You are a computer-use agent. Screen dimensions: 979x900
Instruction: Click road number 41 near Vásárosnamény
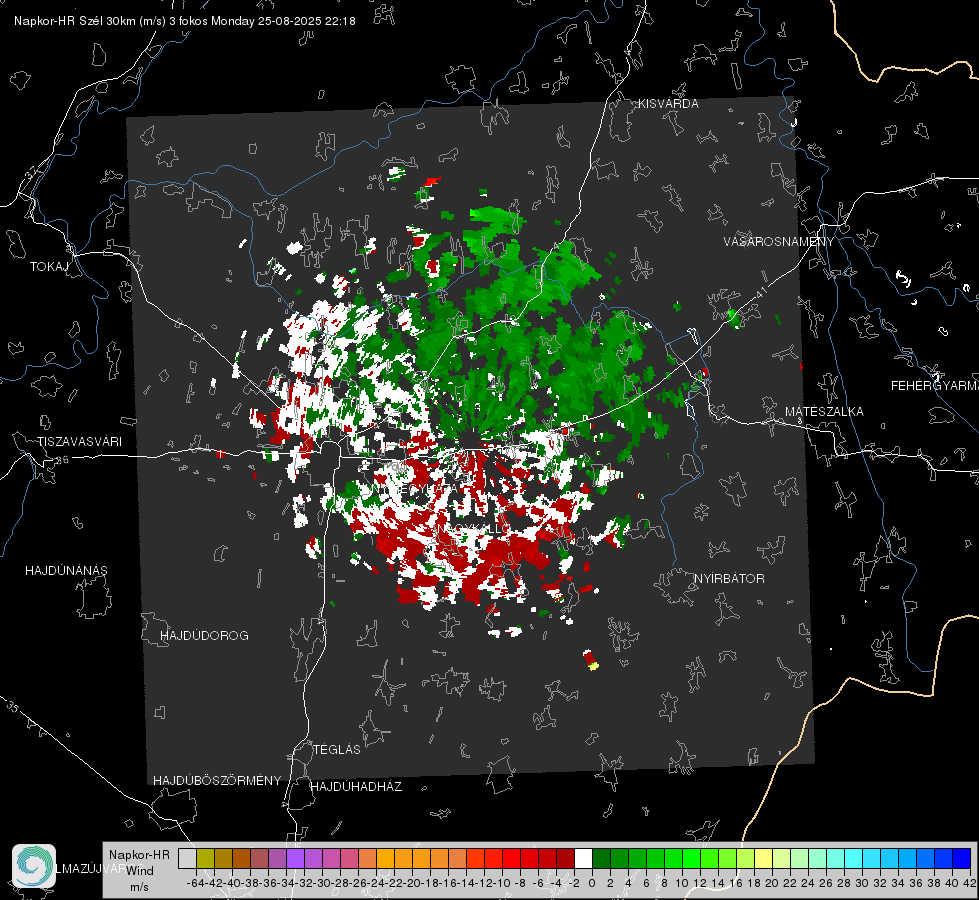pos(760,292)
